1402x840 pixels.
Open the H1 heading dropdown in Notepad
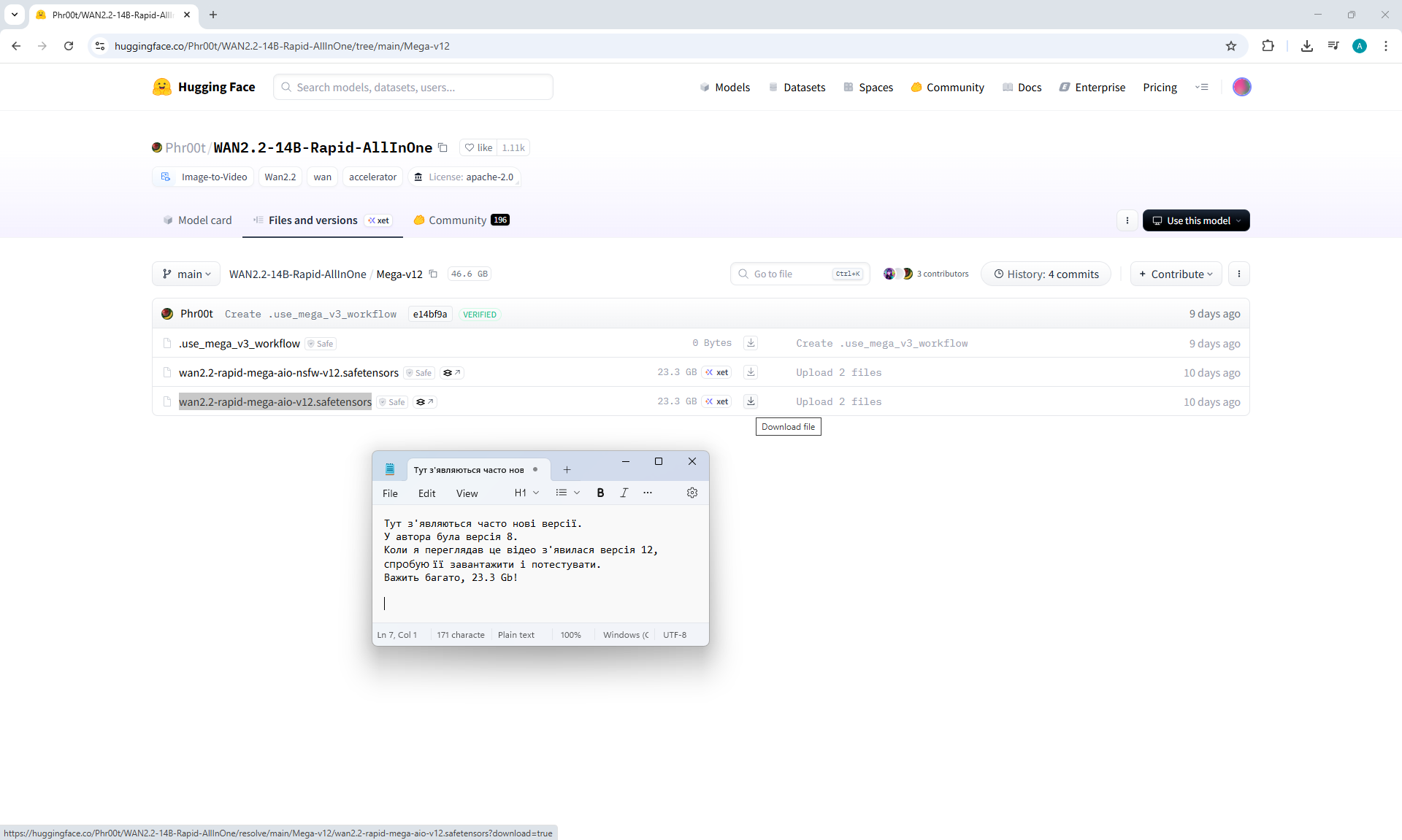coord(526,493)
